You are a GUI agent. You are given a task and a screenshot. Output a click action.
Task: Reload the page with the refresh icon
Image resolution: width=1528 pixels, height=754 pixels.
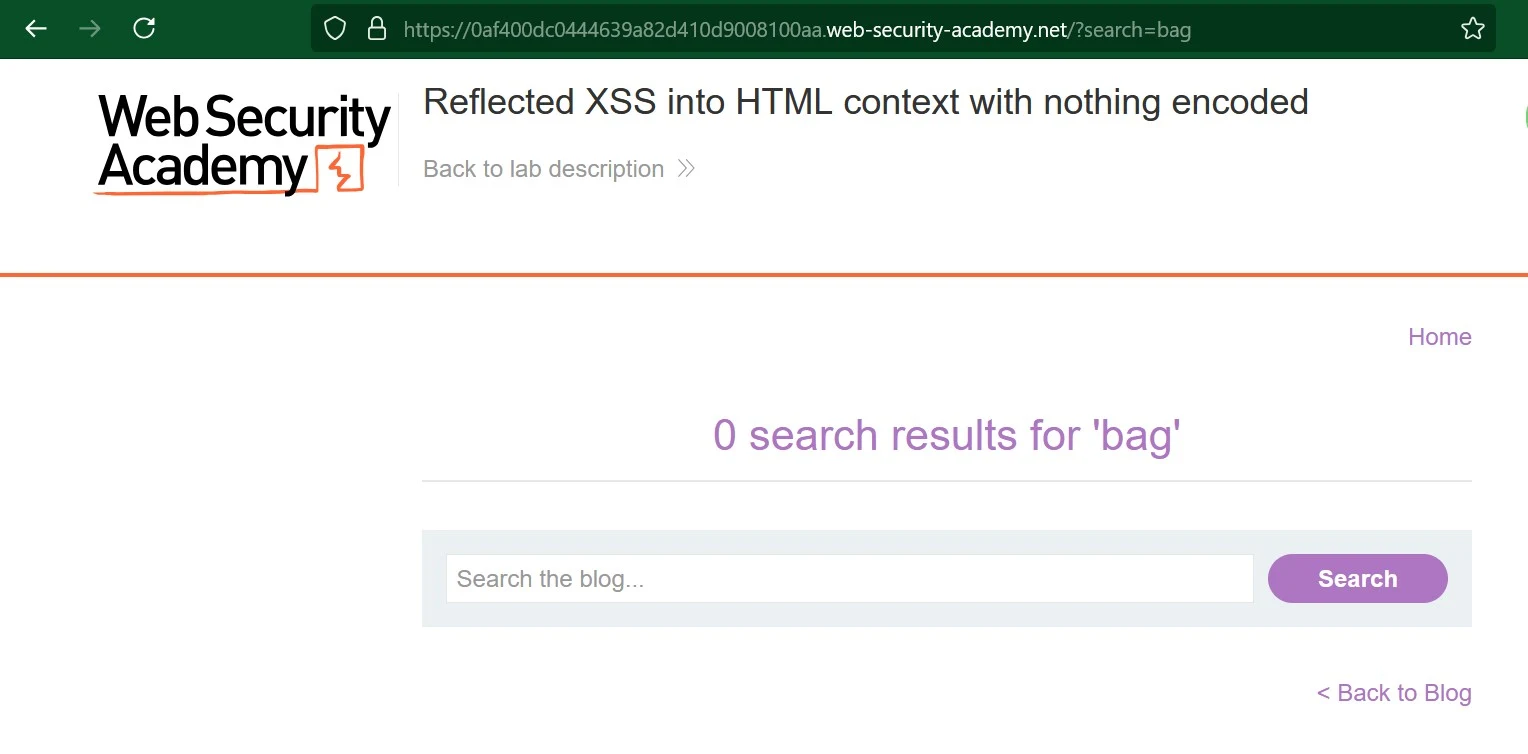point(144,28)
